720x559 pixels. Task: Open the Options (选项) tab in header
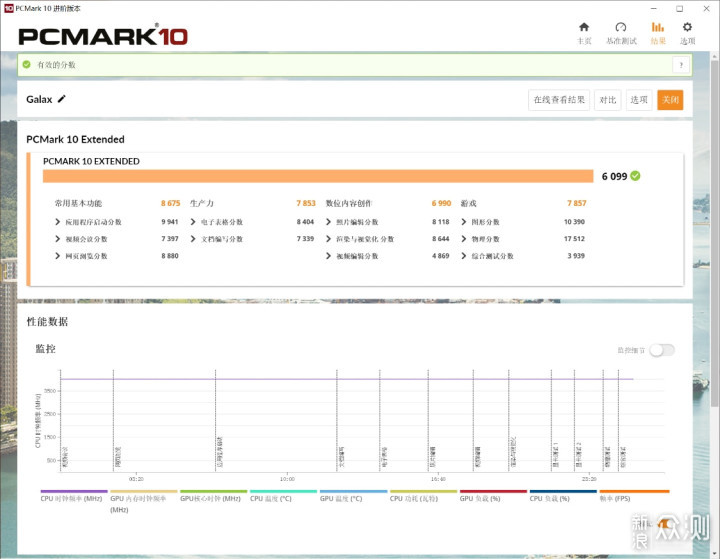[687, 33]
